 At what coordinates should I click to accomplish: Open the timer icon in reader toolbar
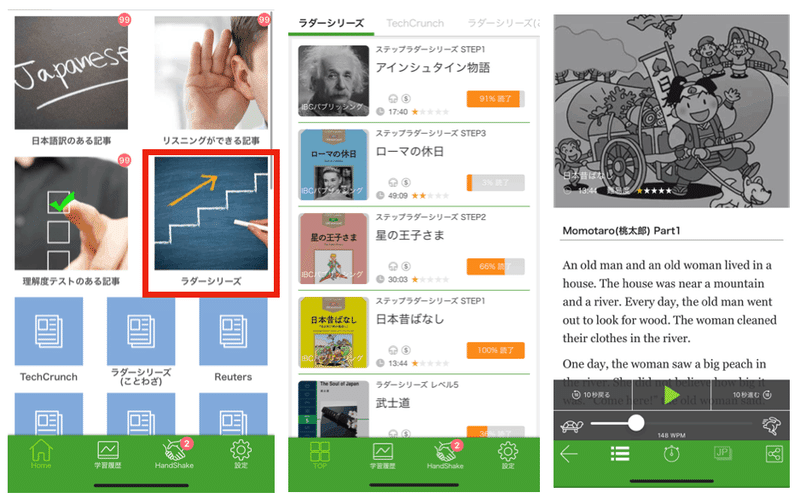point(671,453)
